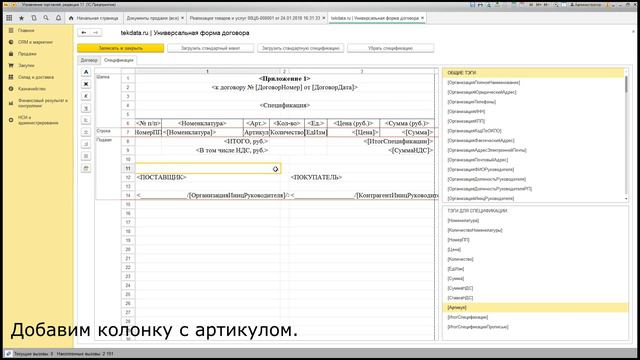Open НСИ и администрирование section

(x=38, y=120)
